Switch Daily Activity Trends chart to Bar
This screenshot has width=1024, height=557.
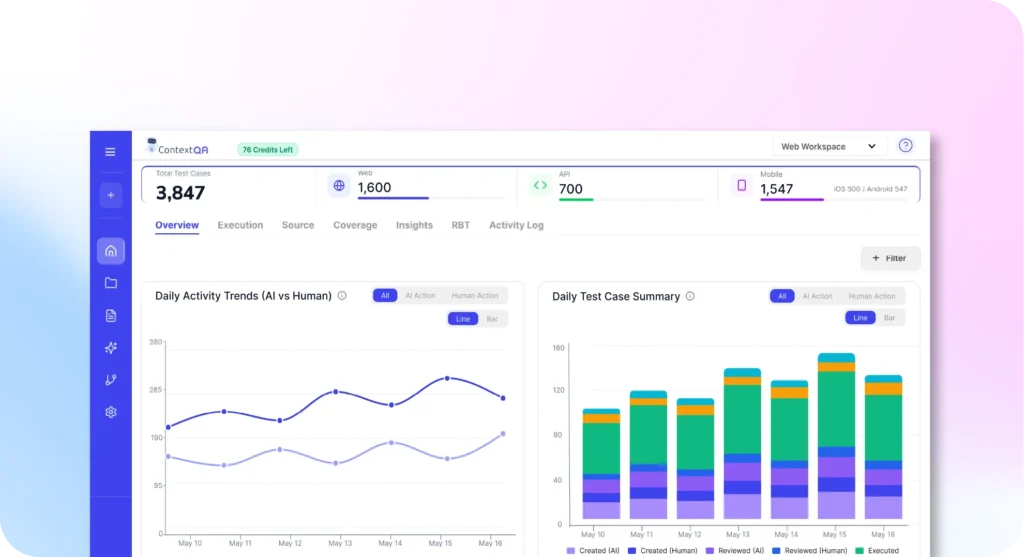[x=492, y=319]
